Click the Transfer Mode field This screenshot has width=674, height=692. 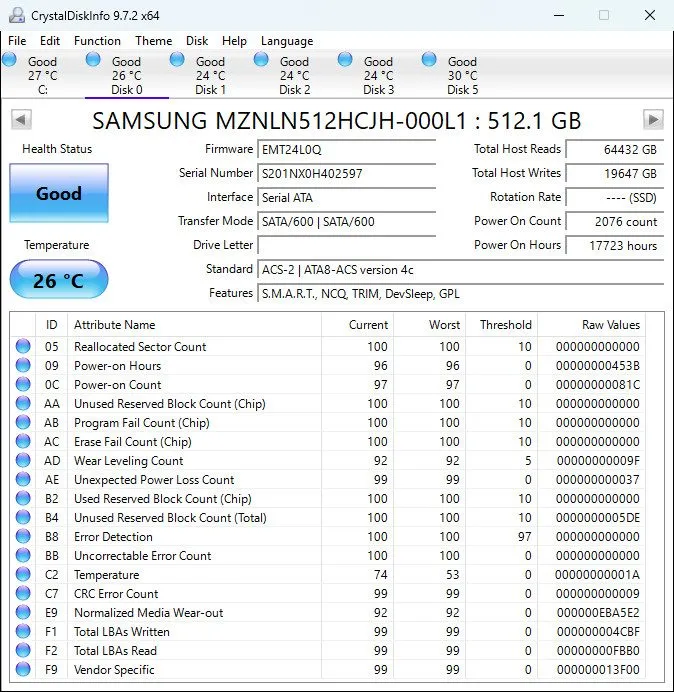click(346, 221)
